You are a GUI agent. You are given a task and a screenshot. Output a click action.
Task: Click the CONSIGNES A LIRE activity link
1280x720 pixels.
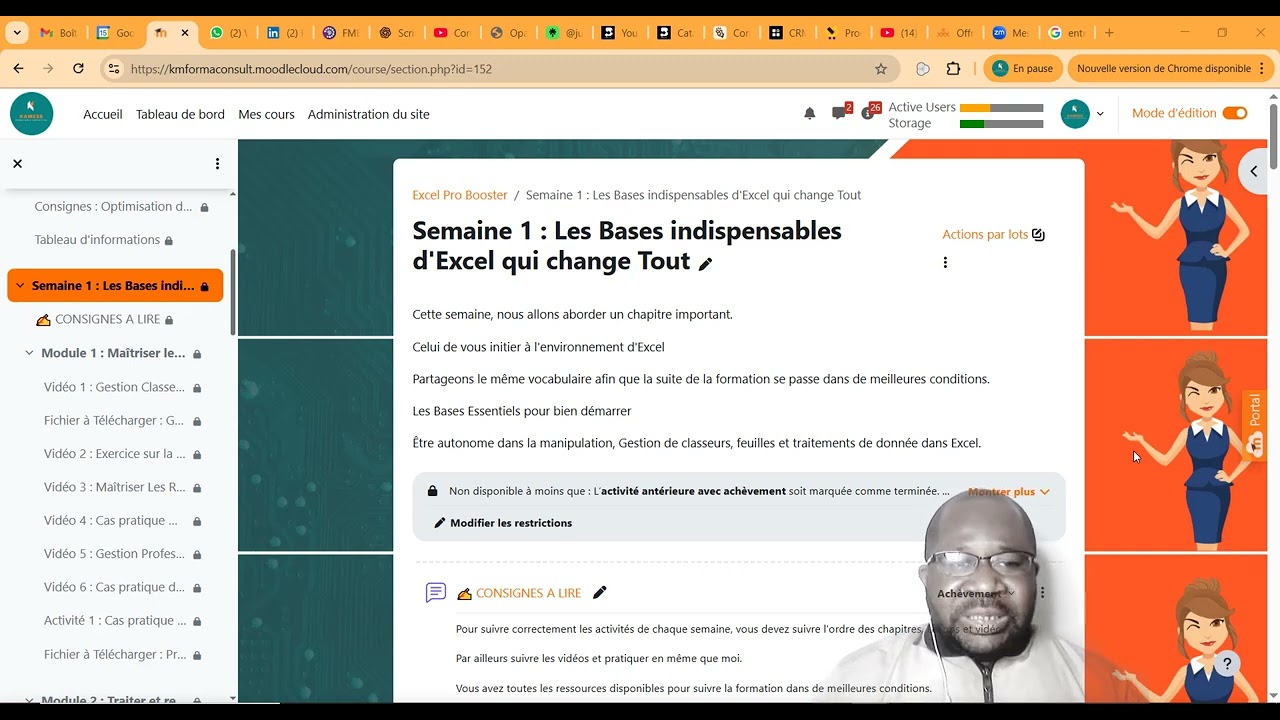pos(528,593)
